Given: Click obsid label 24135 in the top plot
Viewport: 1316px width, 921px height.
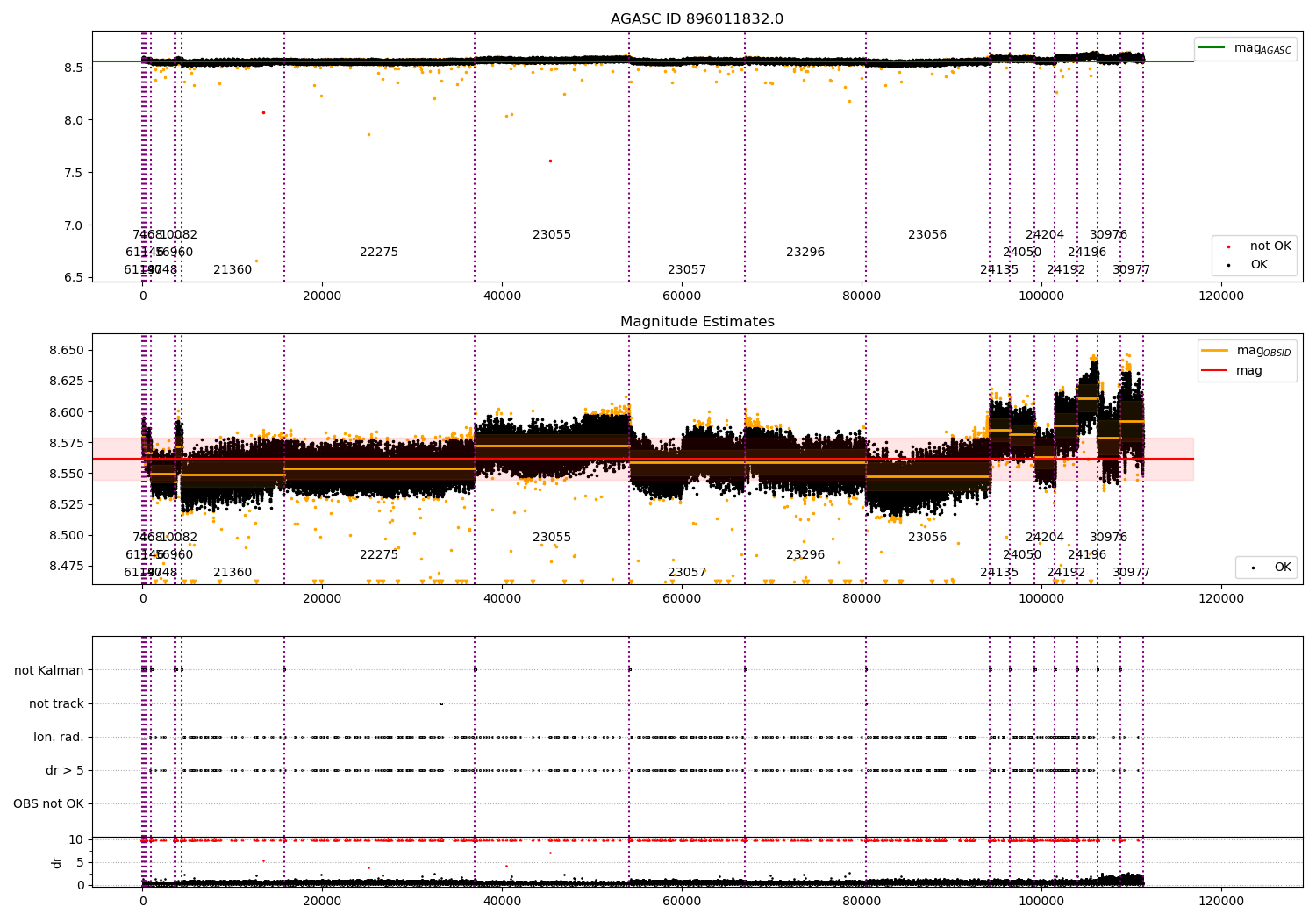Looking at the screenshot, I should (x=999, y=270).
